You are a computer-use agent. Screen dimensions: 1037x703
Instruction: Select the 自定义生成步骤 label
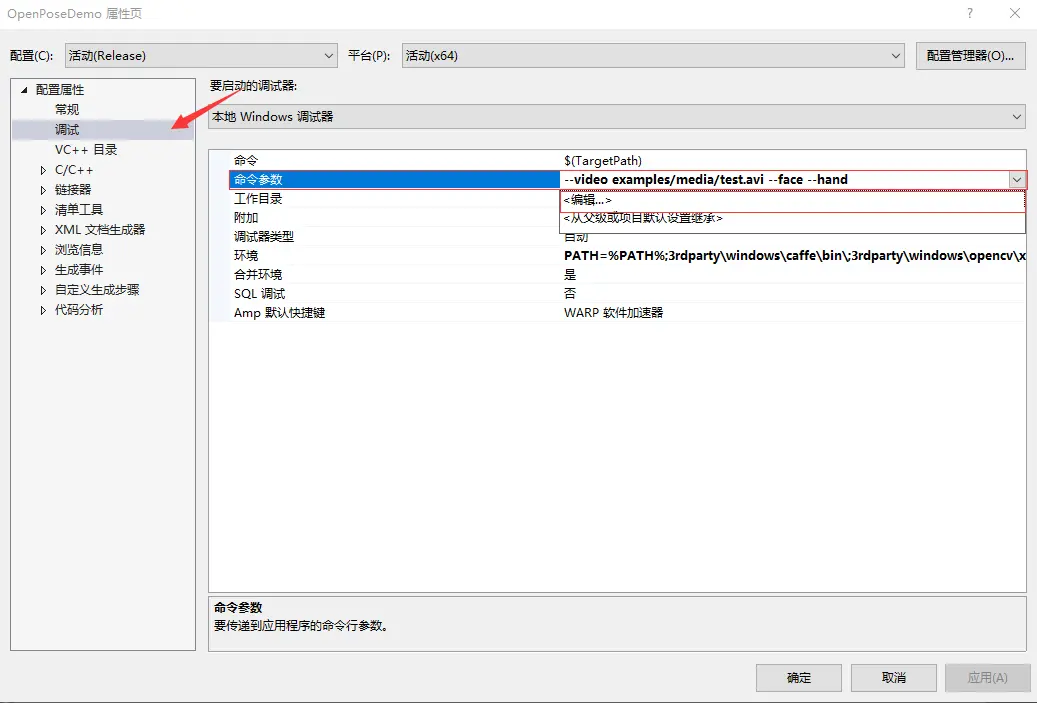97,290
